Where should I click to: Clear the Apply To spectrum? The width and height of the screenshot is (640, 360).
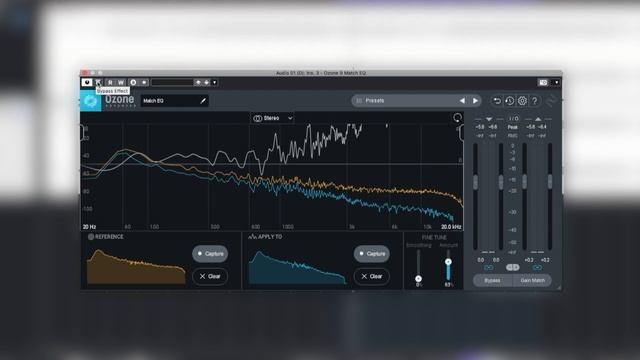point(371,276)
